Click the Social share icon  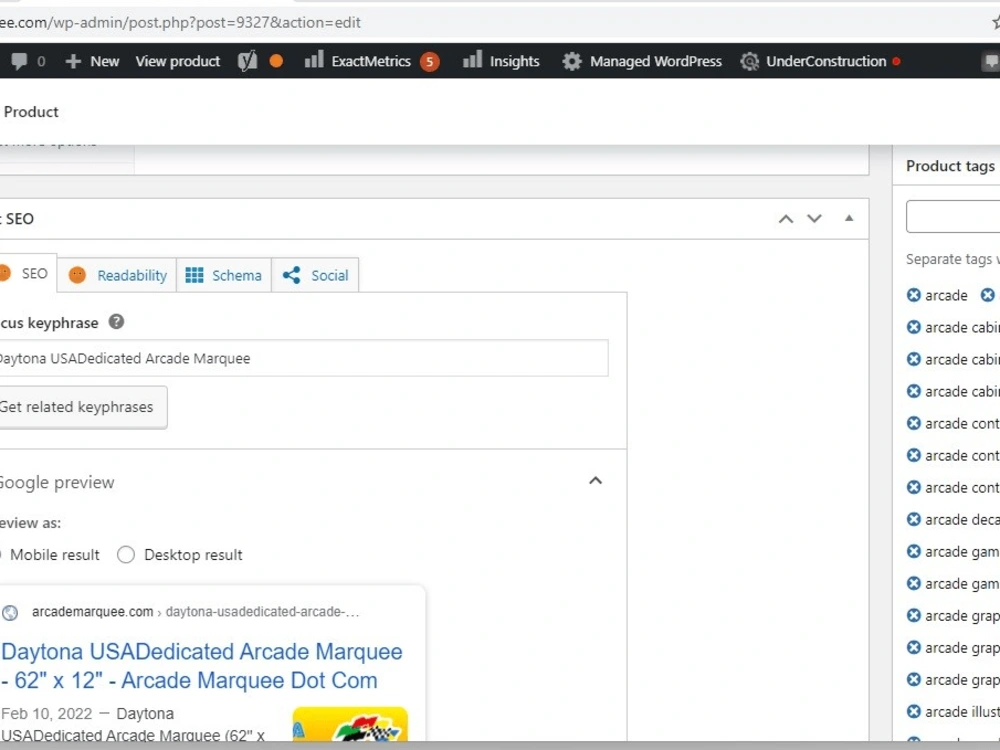pyautogui.click(x=292, y=275)
